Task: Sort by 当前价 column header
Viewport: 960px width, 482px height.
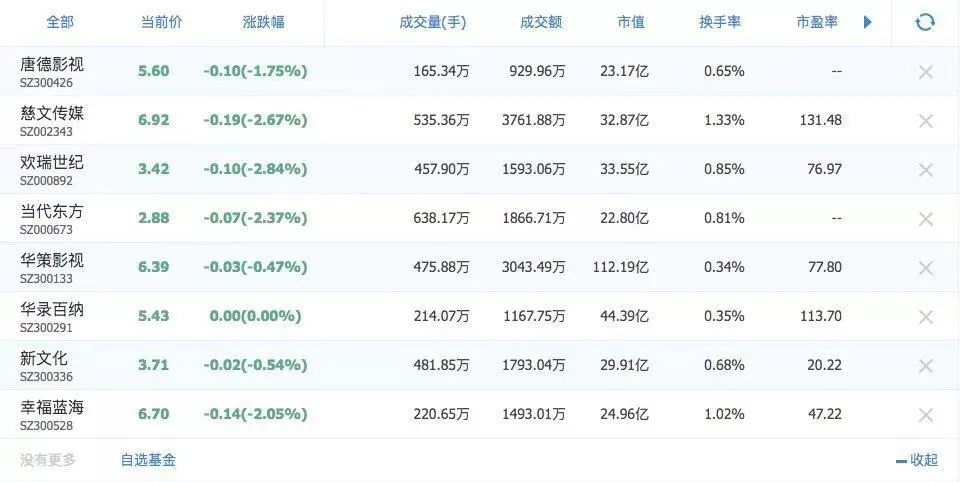Action: (x=162, y=22)
